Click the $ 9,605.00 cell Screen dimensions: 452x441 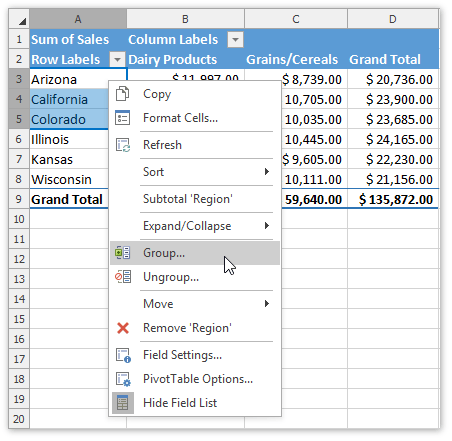coord(314,159)
